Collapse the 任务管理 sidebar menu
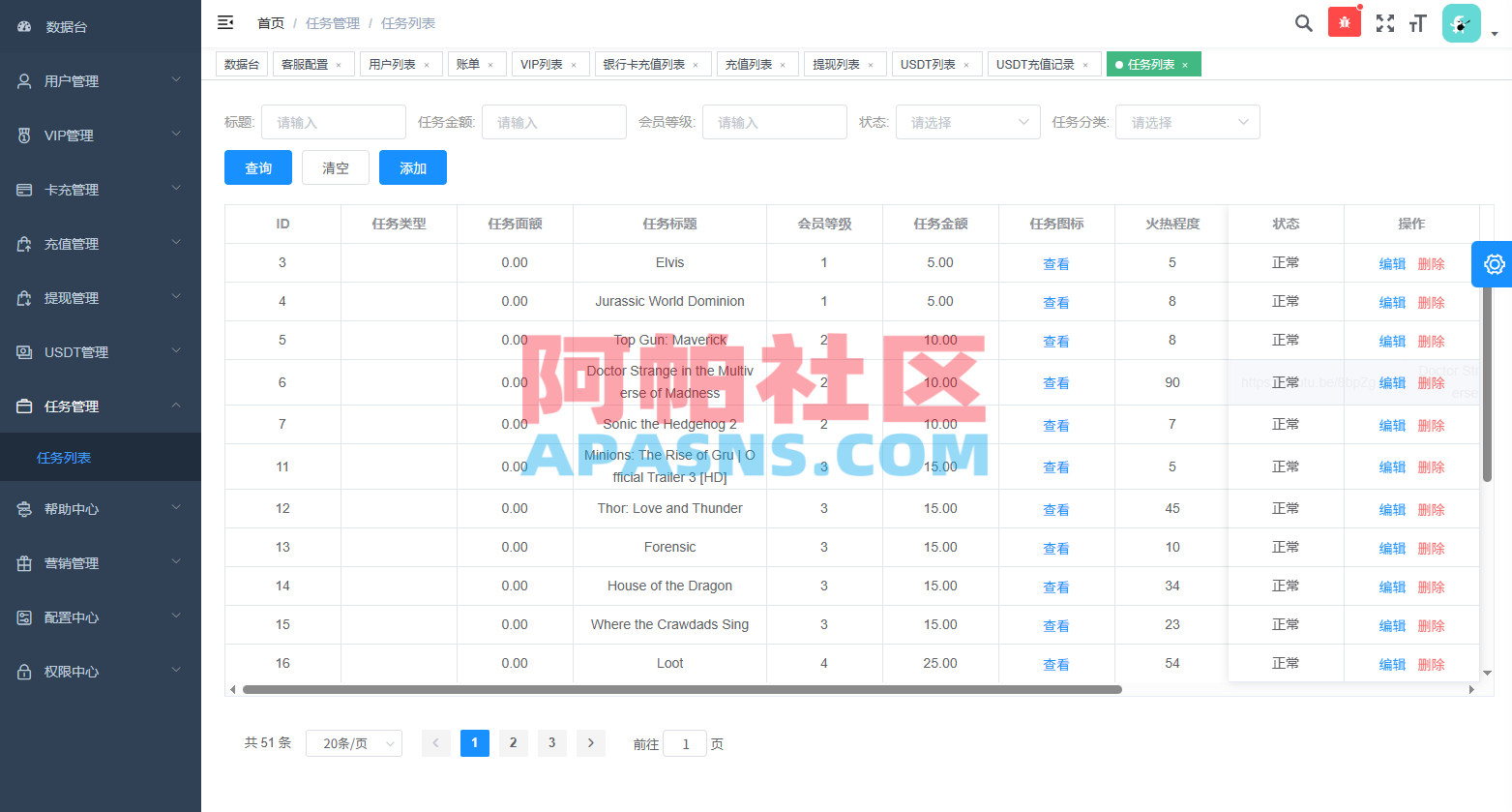The image size is (1512, 812). (x=101, y=406)
